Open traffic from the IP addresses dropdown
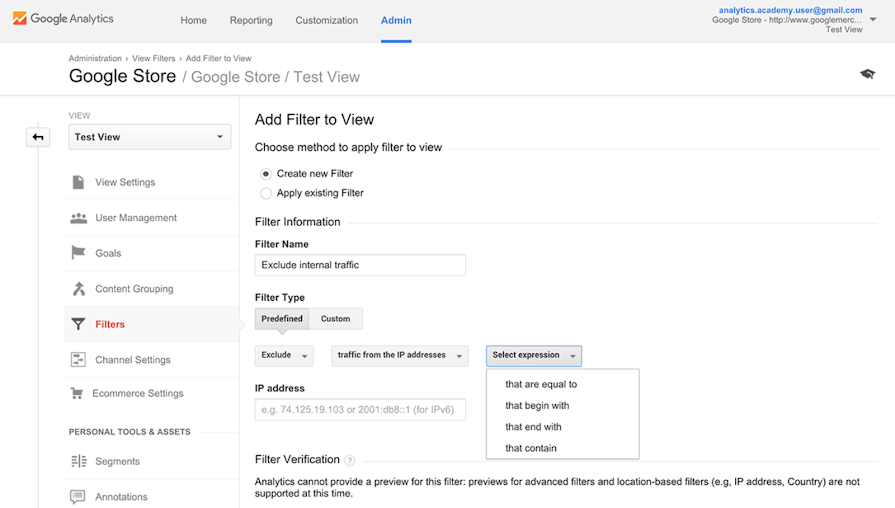Viewport: 895px width, 508px height. (x=400, y=355)
